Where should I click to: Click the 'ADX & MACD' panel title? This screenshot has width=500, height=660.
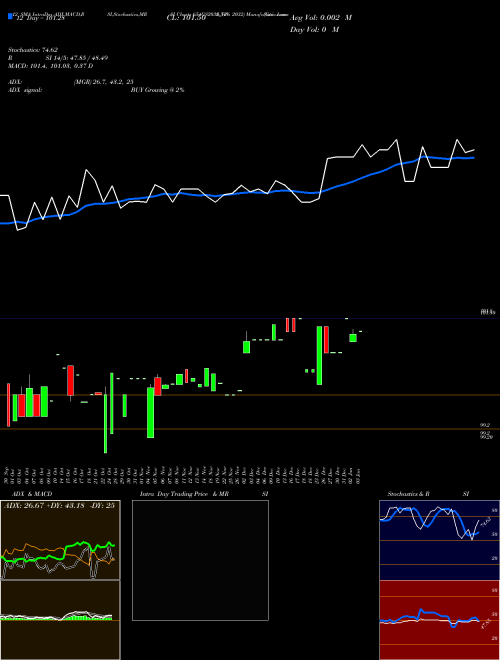(x=32, y=494)
